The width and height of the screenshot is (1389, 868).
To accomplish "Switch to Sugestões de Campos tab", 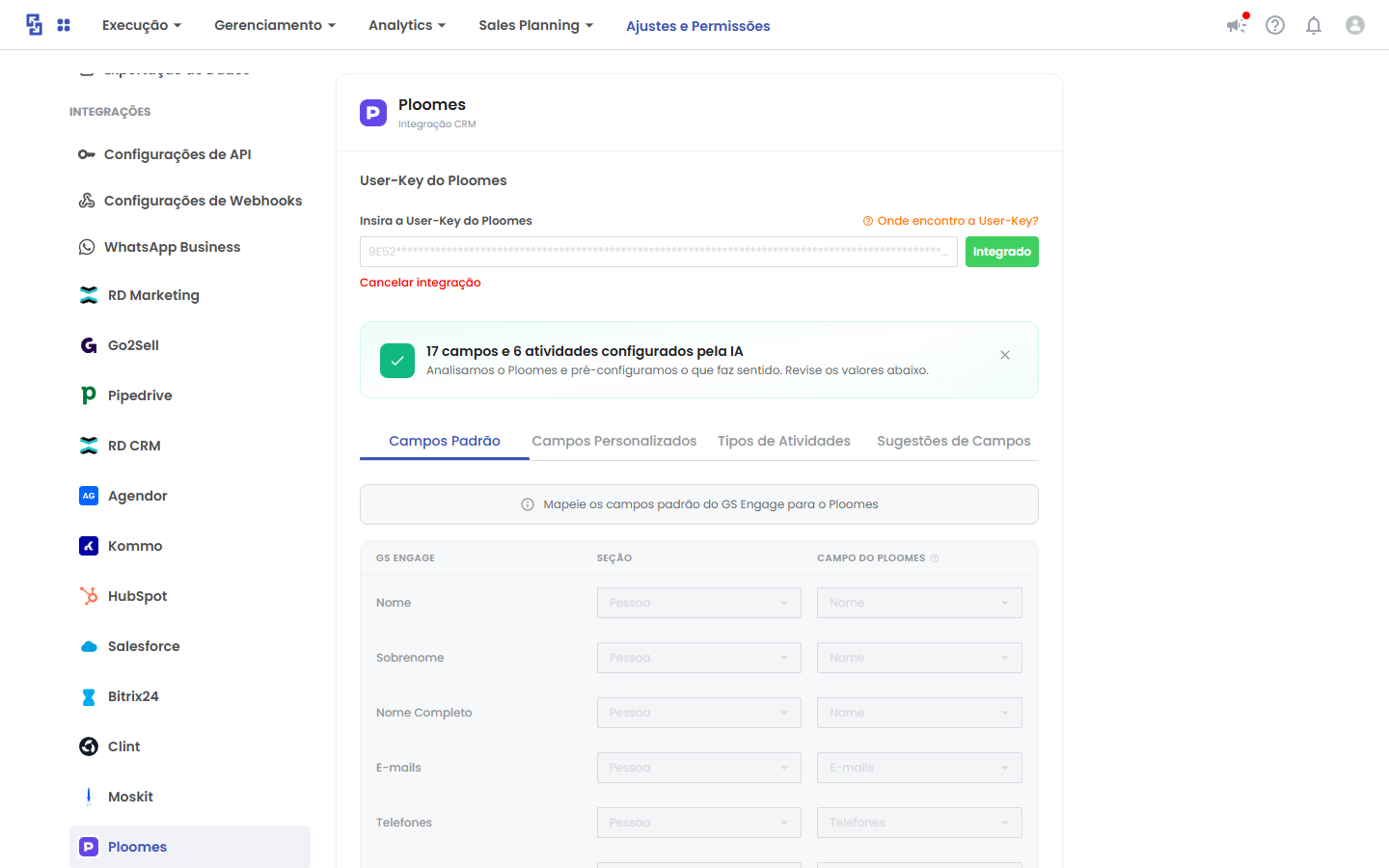I will click(954, 441).
